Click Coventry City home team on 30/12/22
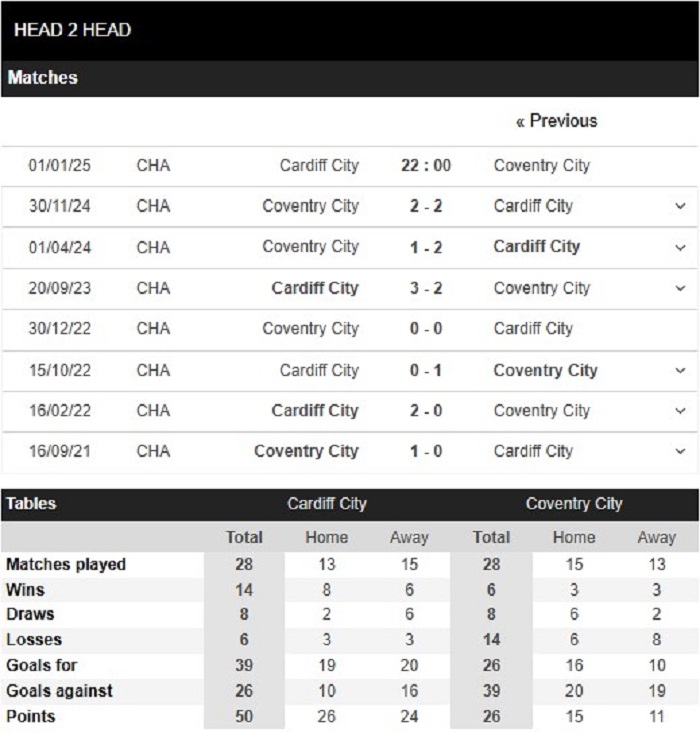Screen dimensions: 700x733 pos(310,329)
